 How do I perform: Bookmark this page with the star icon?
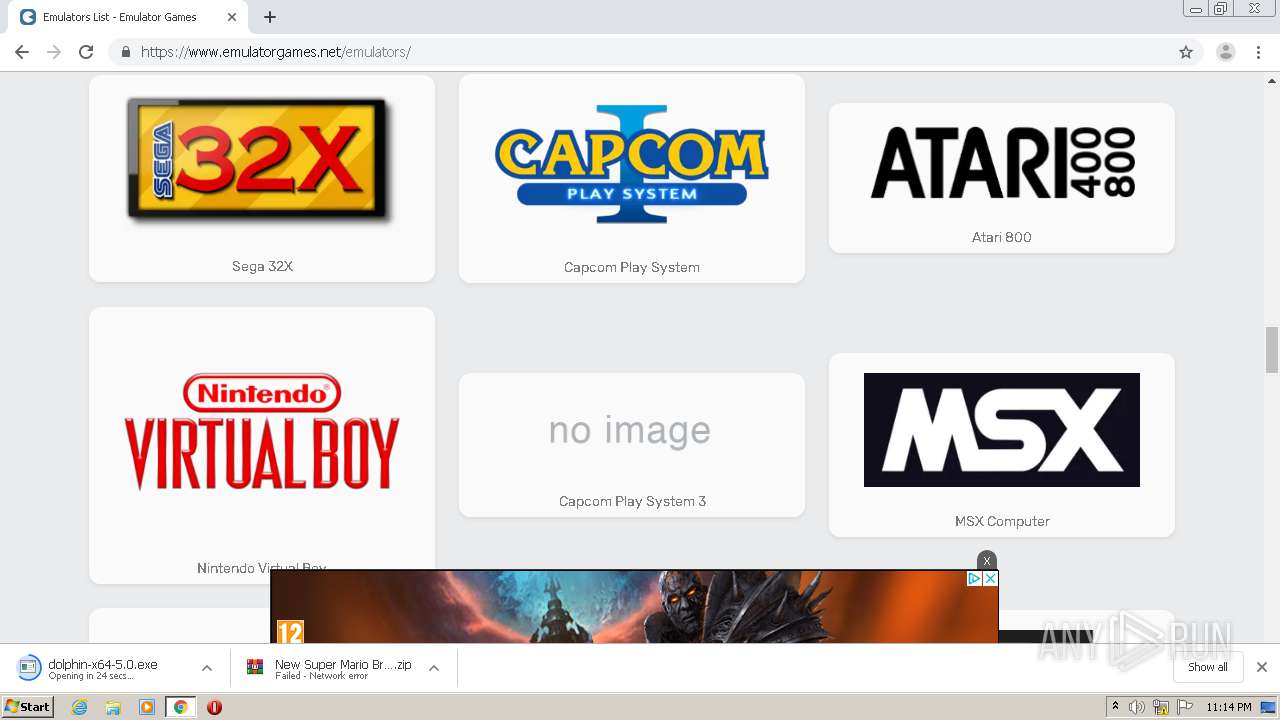[x=1186, y=52]
